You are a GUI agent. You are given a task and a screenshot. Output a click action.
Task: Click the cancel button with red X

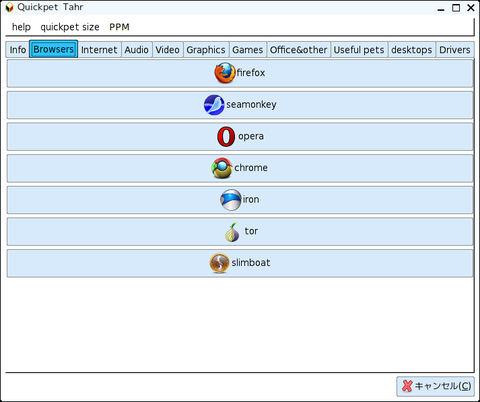coord(435,386)
